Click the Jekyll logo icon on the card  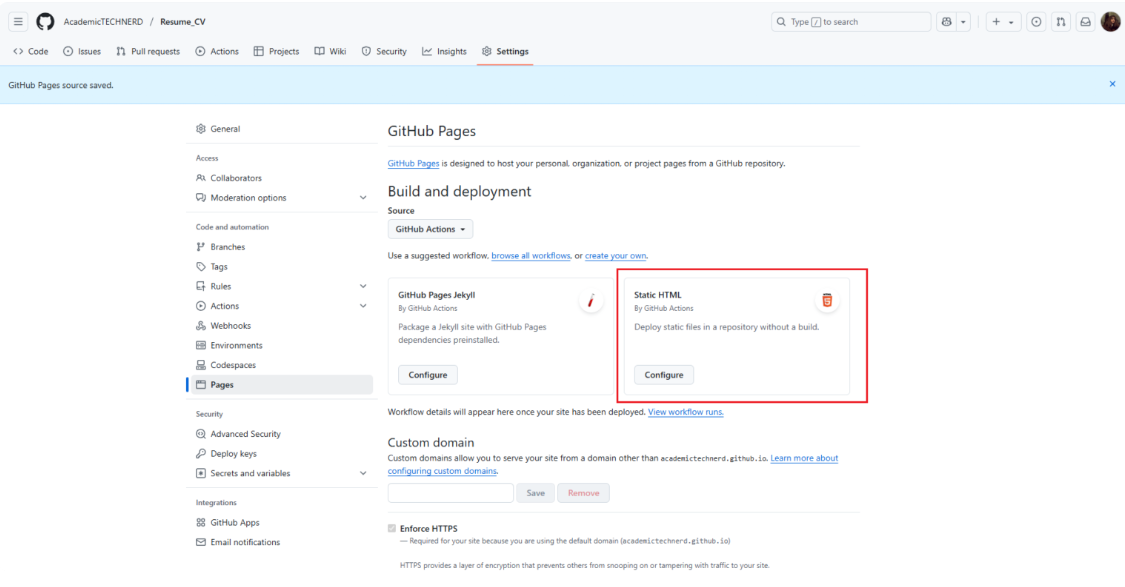[590, 301]
